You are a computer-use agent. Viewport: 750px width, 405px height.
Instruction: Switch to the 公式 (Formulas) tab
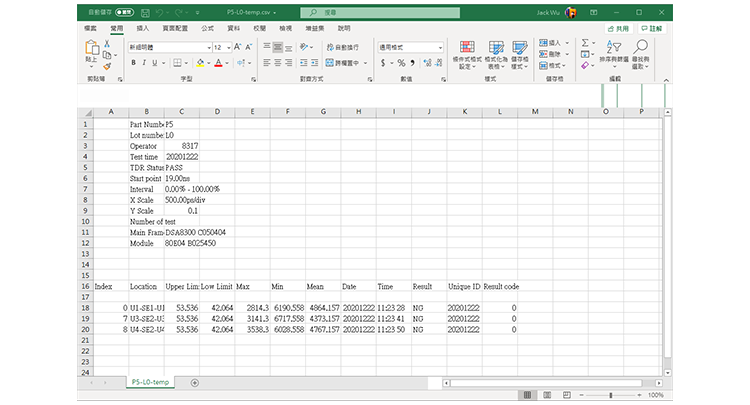click(x=208, y=29)
